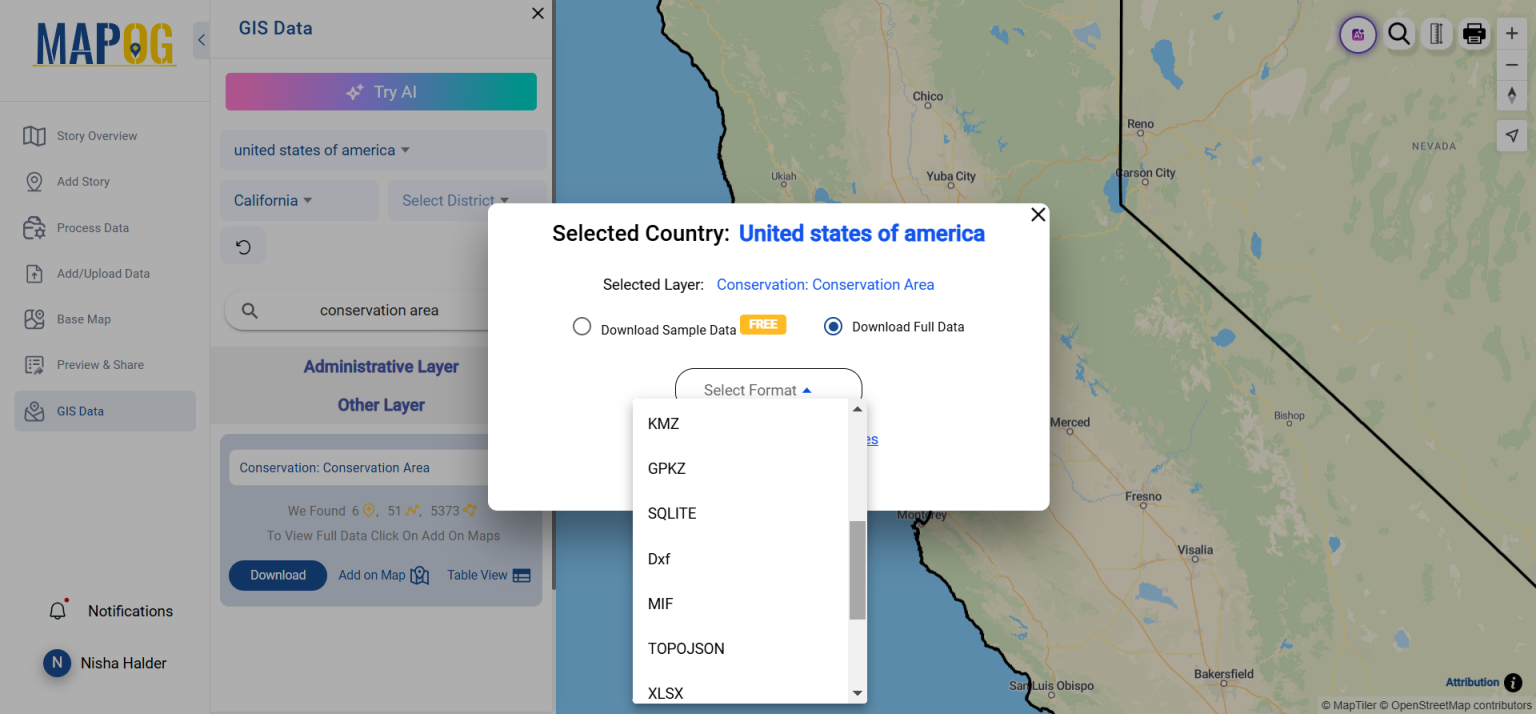
Task: Click the compass to reset map bearing
Action: tap(1511, 95)
